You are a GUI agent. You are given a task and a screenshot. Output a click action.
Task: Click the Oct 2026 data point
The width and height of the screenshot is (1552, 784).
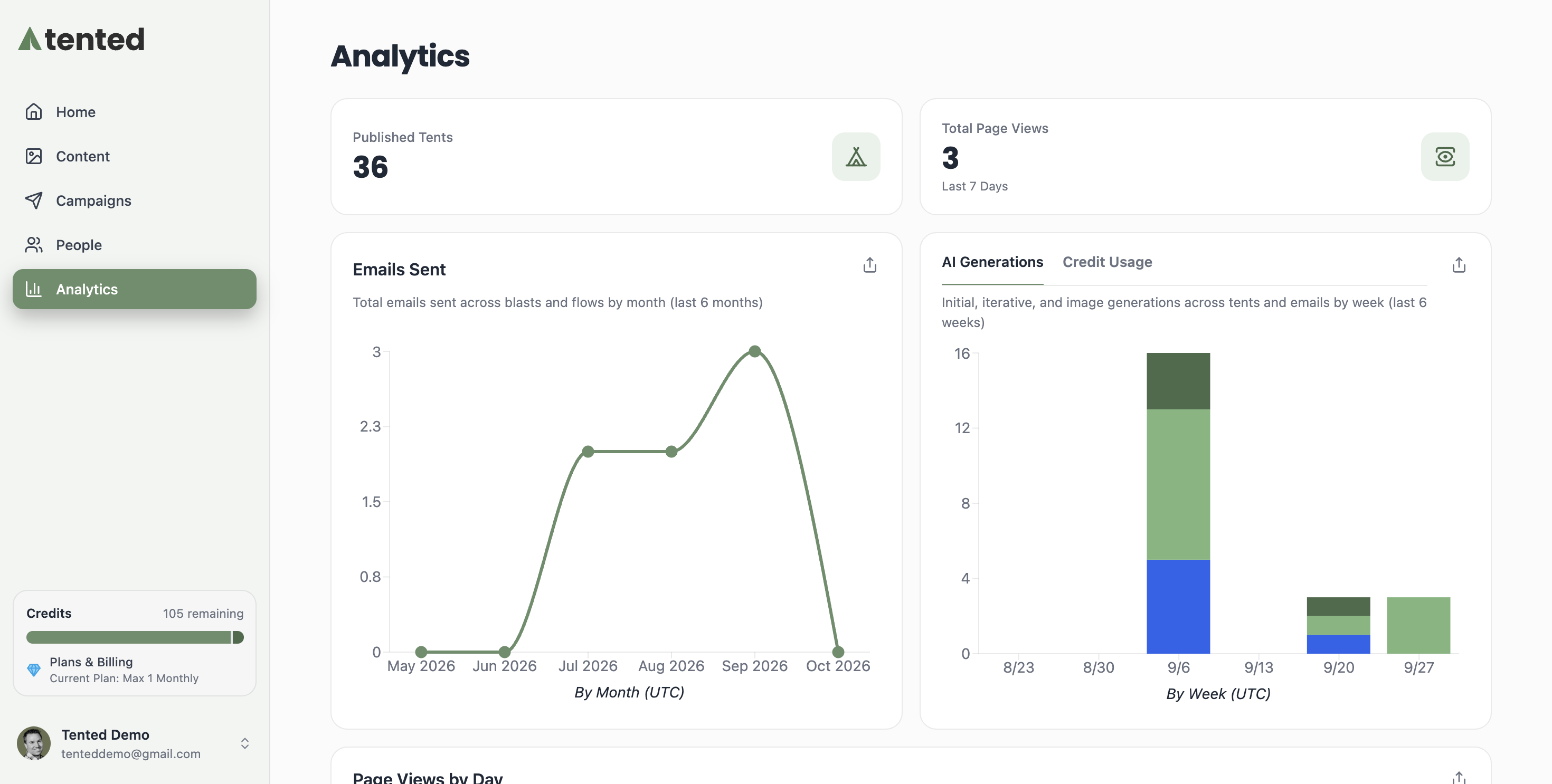(x=838, y=652)
